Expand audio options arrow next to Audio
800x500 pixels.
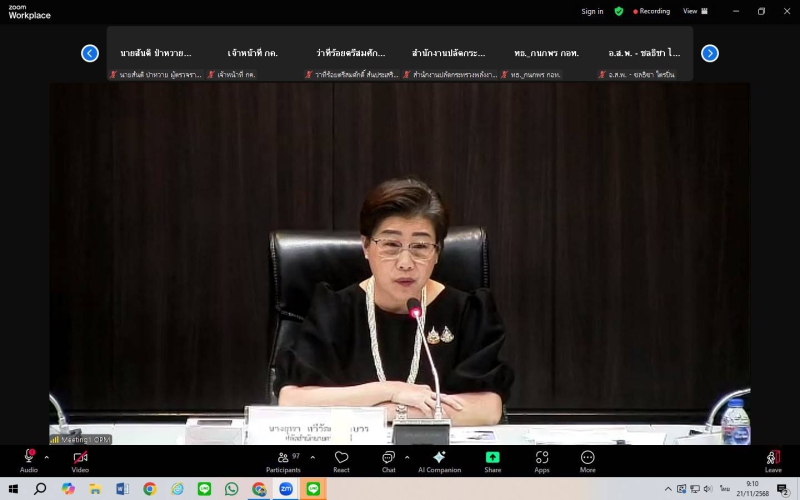pos(47,457)
